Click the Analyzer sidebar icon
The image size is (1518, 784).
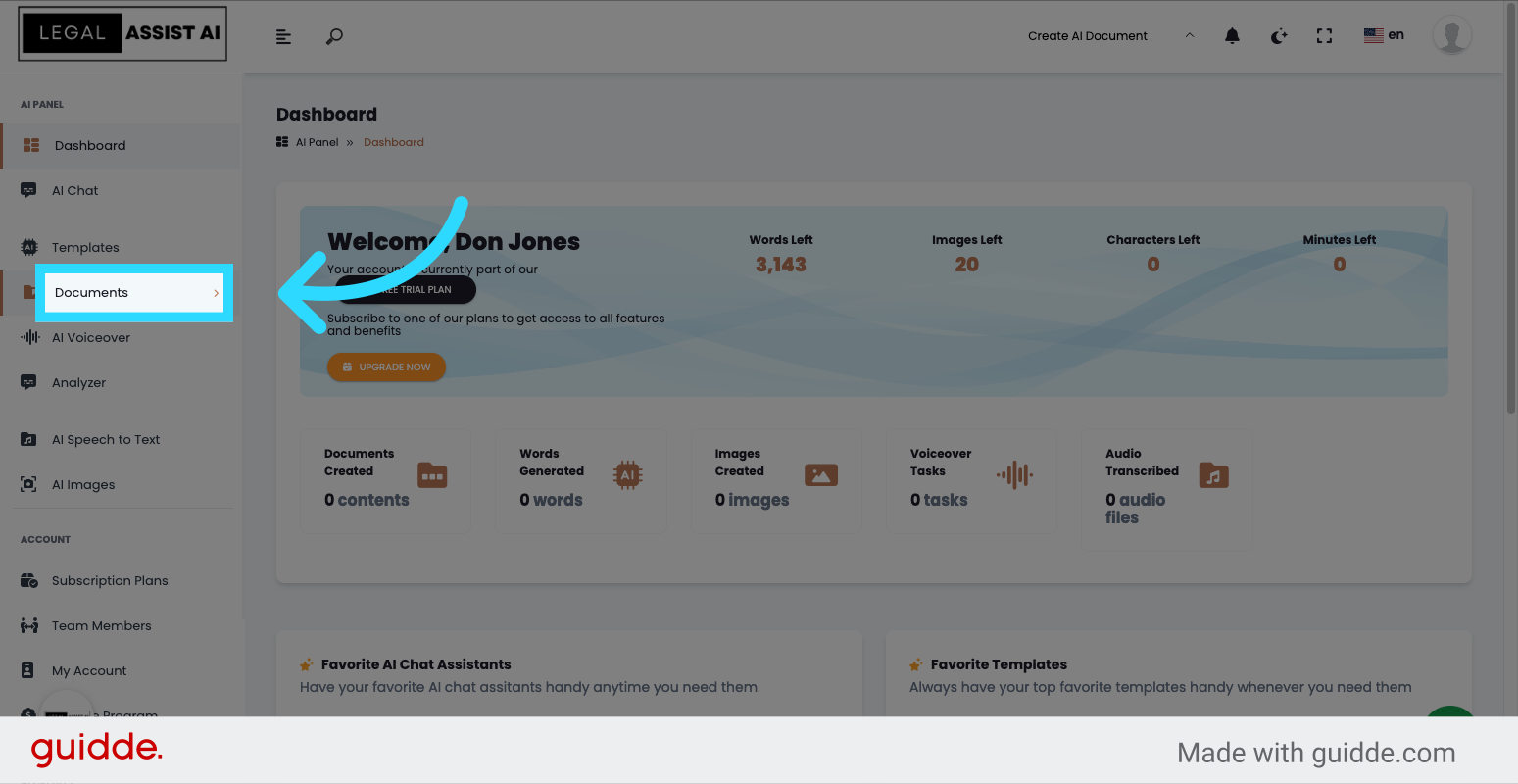(28, 382)
